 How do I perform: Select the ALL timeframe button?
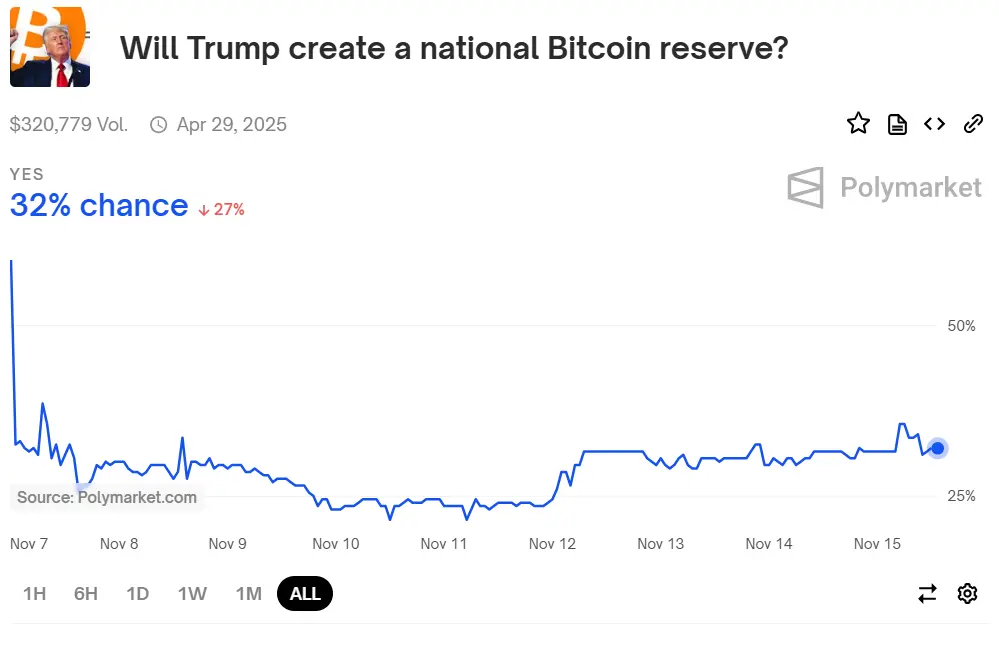pyautogui.click(x=304, y=593)
